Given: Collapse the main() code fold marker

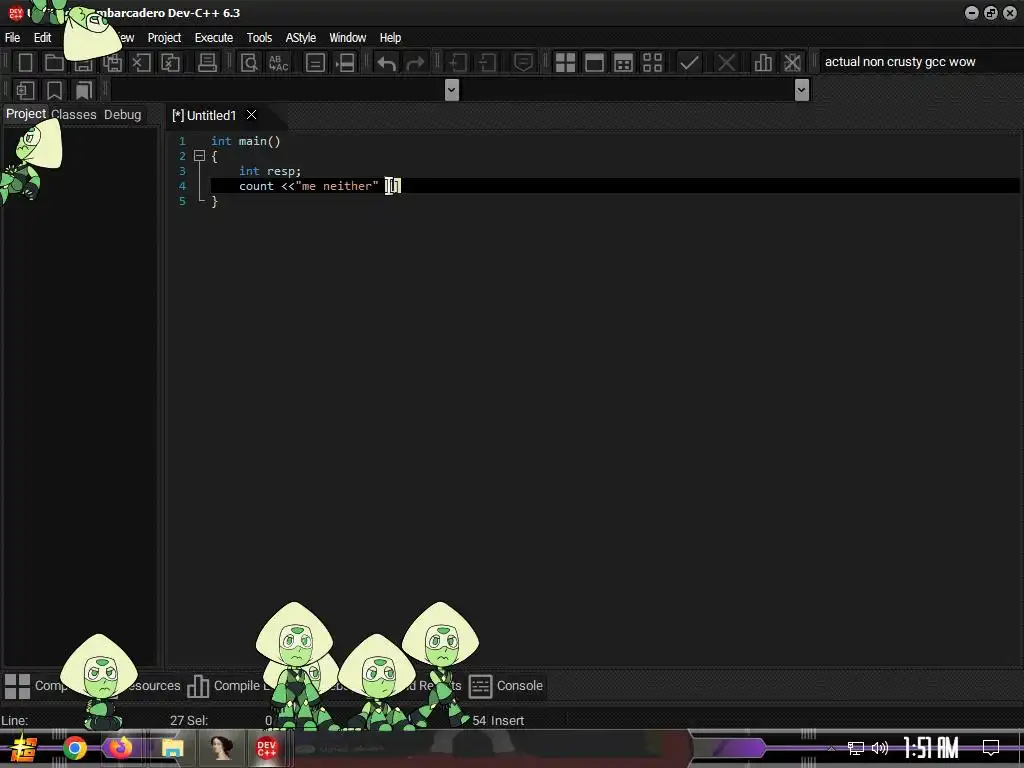Looking at the screenshot, I should (x=199, y=156).
